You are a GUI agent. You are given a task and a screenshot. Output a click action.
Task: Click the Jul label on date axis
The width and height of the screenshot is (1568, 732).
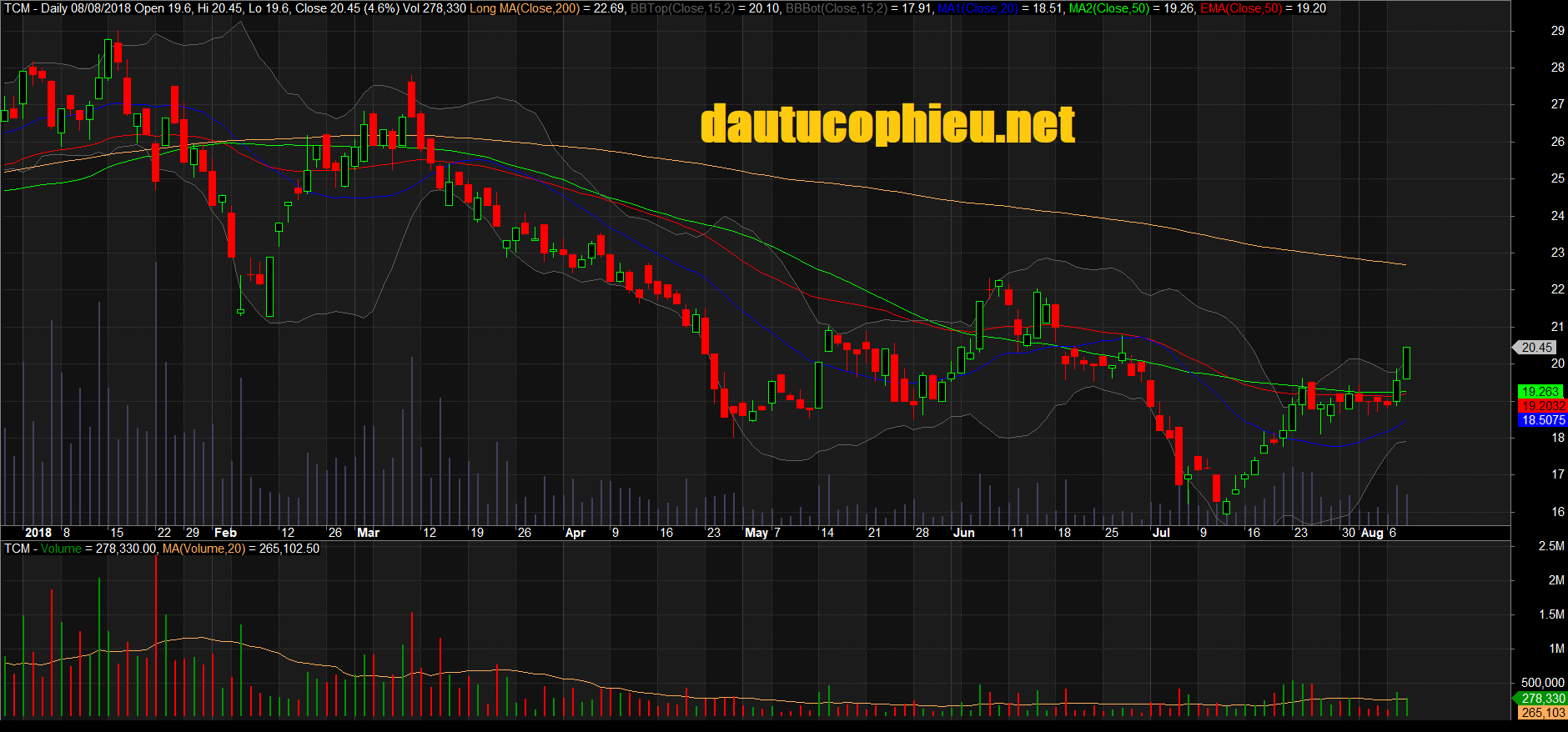1161,533
